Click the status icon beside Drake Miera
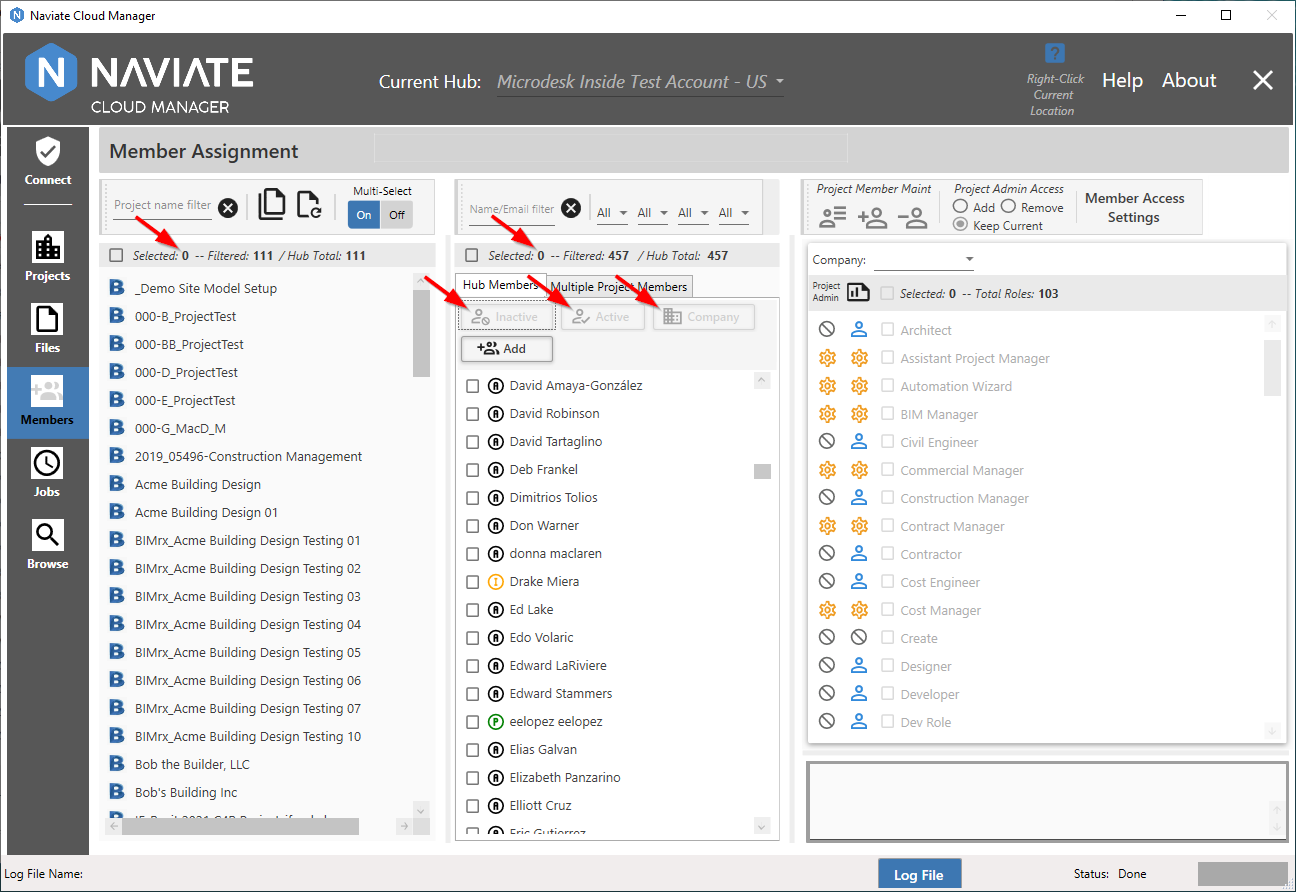The height and width of the screenshot is (892, 1296). (495, 581)
